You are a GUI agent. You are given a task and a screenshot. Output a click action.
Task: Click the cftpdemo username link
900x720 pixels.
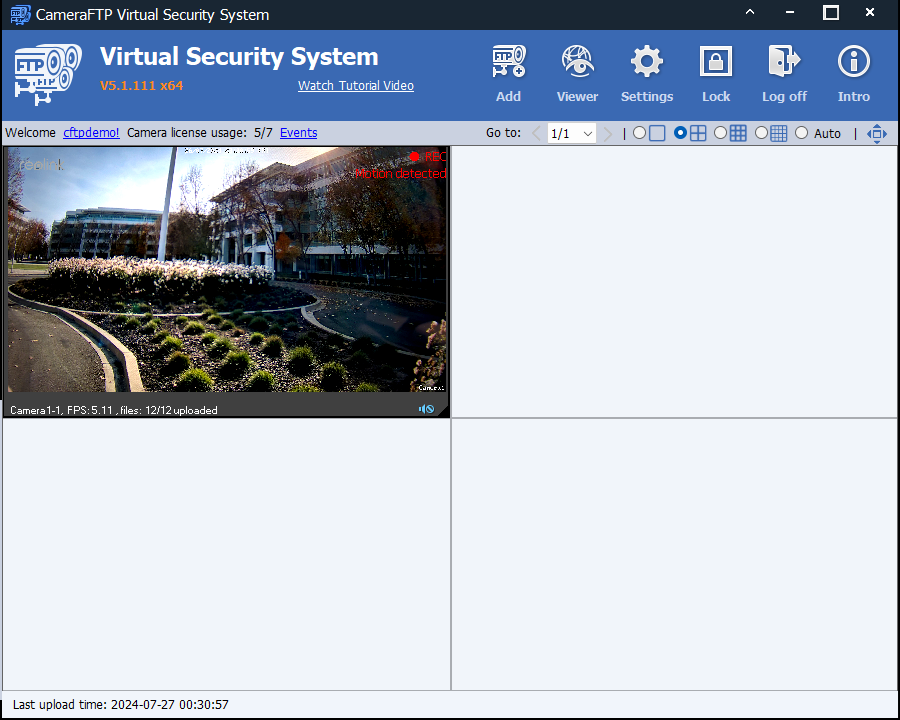[91, 133]
